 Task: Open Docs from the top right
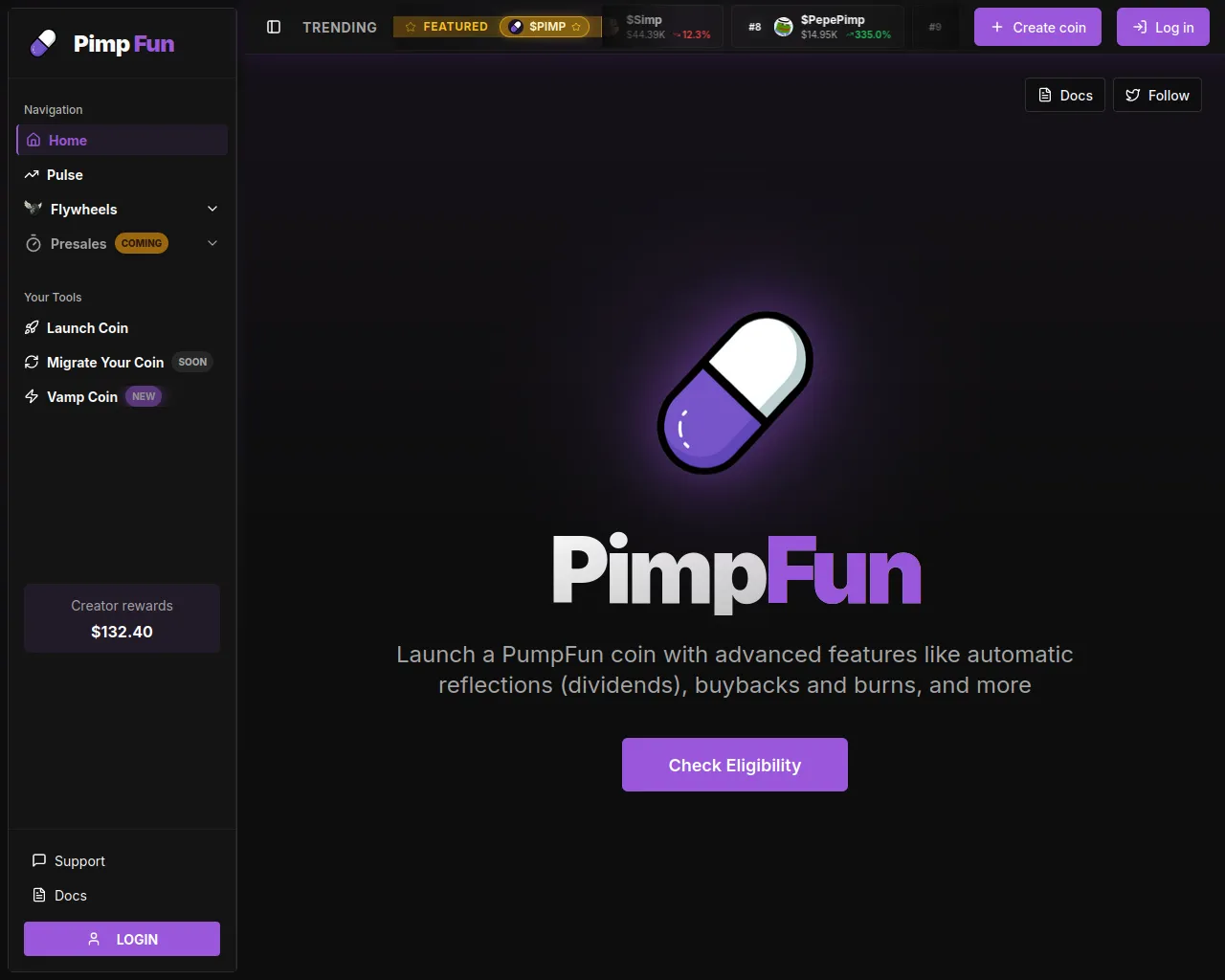click(1065, 95)
